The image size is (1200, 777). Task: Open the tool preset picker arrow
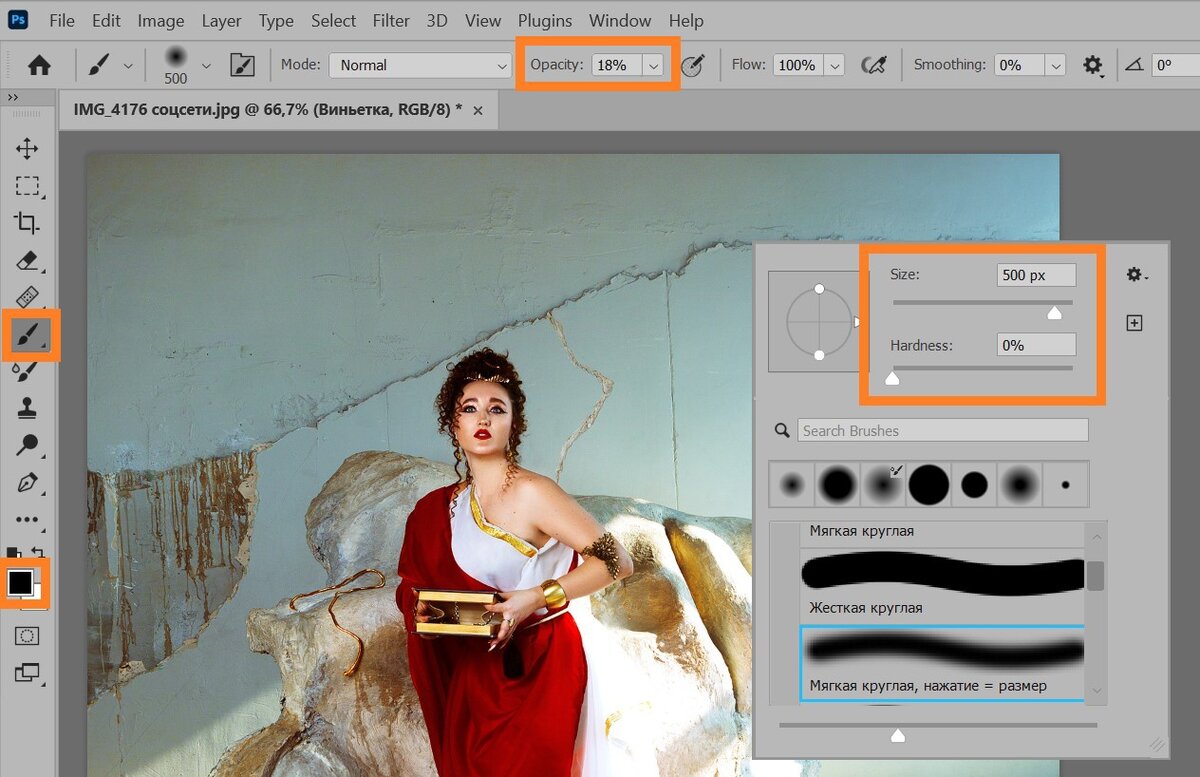click(128, 65)
